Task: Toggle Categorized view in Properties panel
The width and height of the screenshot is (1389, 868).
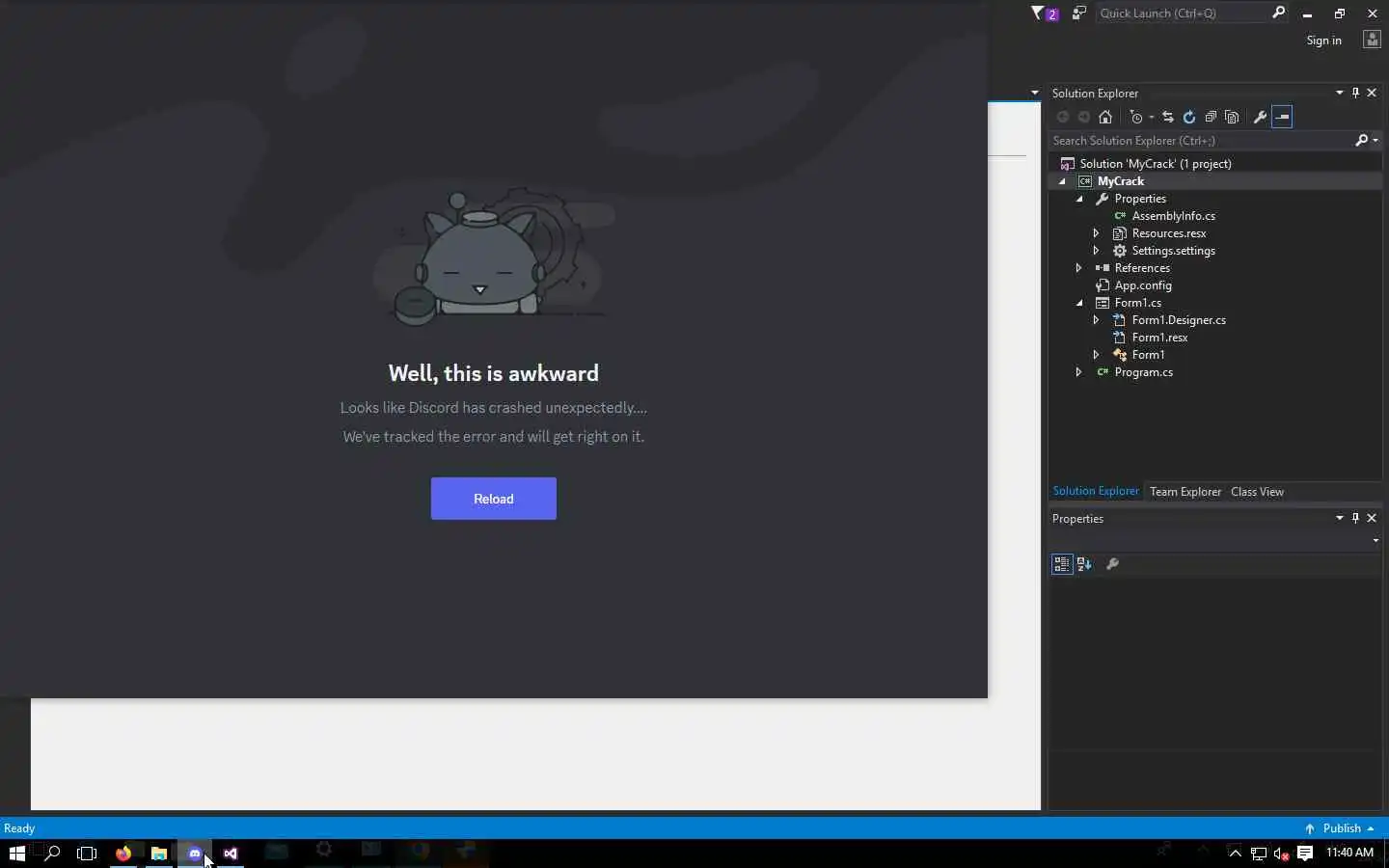Action: 1062,564
